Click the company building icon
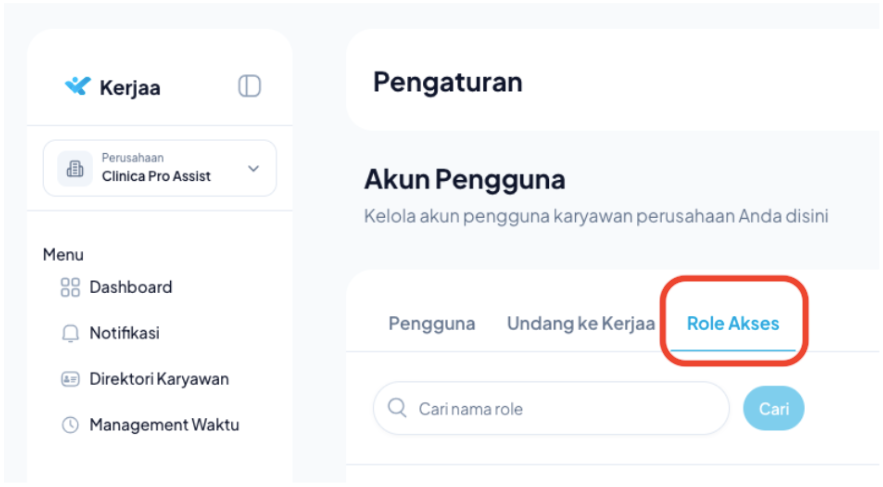The width and height of the screenshot is (883, 487). (74, 168)
